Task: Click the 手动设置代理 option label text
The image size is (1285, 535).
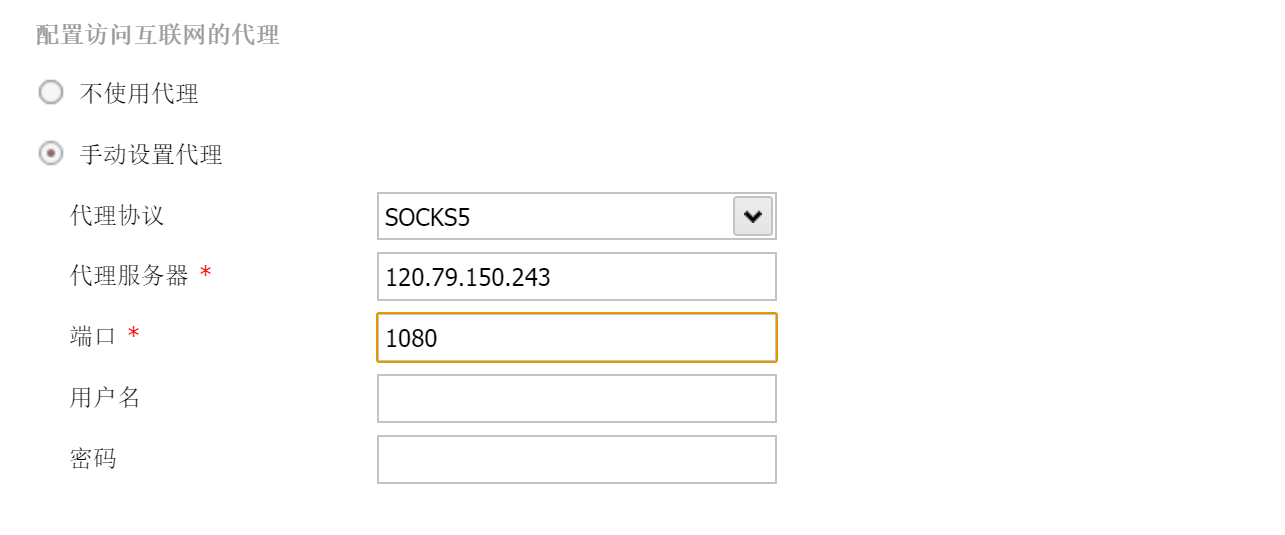Action: tap(151, 155)
